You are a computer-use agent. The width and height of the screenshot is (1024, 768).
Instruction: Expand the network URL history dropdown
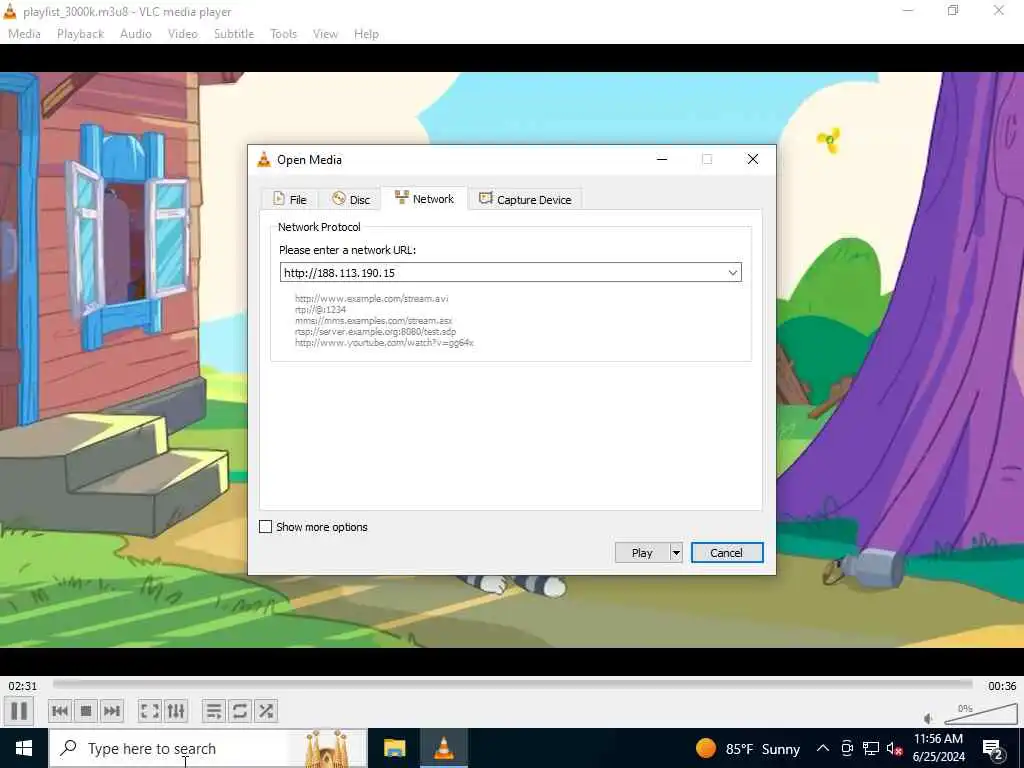[733, 272]
